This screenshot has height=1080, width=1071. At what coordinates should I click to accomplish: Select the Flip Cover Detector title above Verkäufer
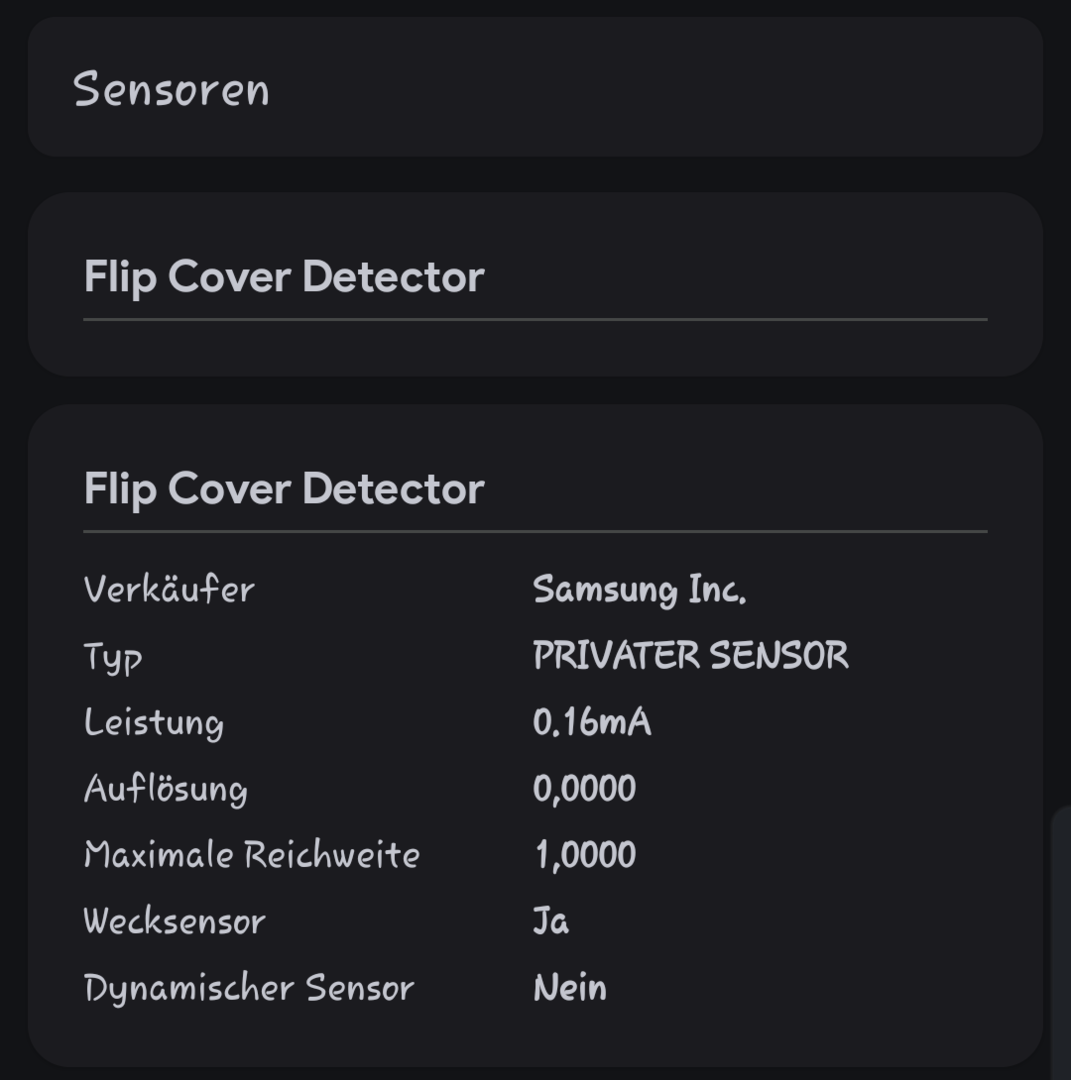pyautogui.click(x=284, y=489)
